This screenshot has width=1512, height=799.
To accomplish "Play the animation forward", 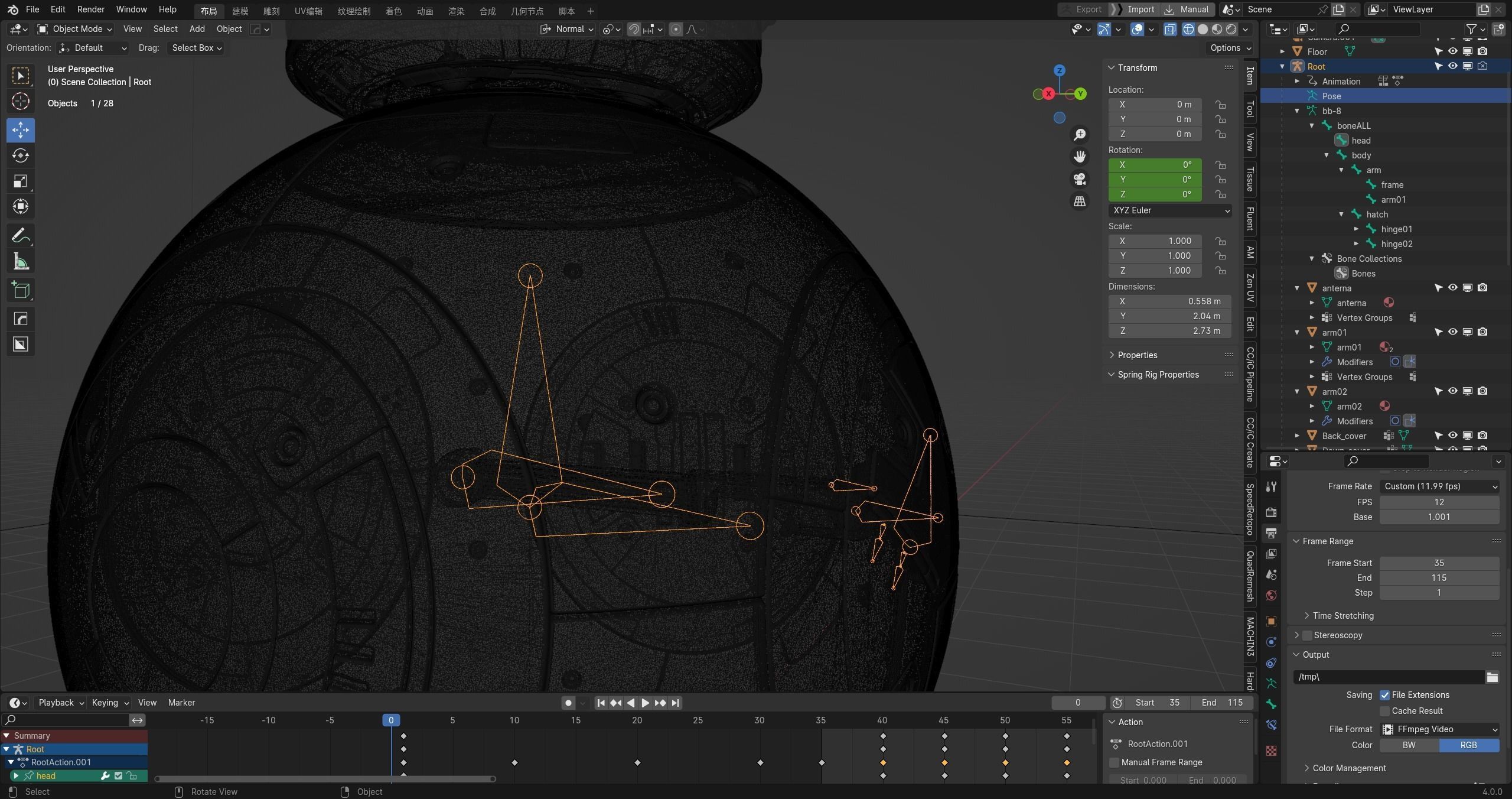I will click(645, 703).
